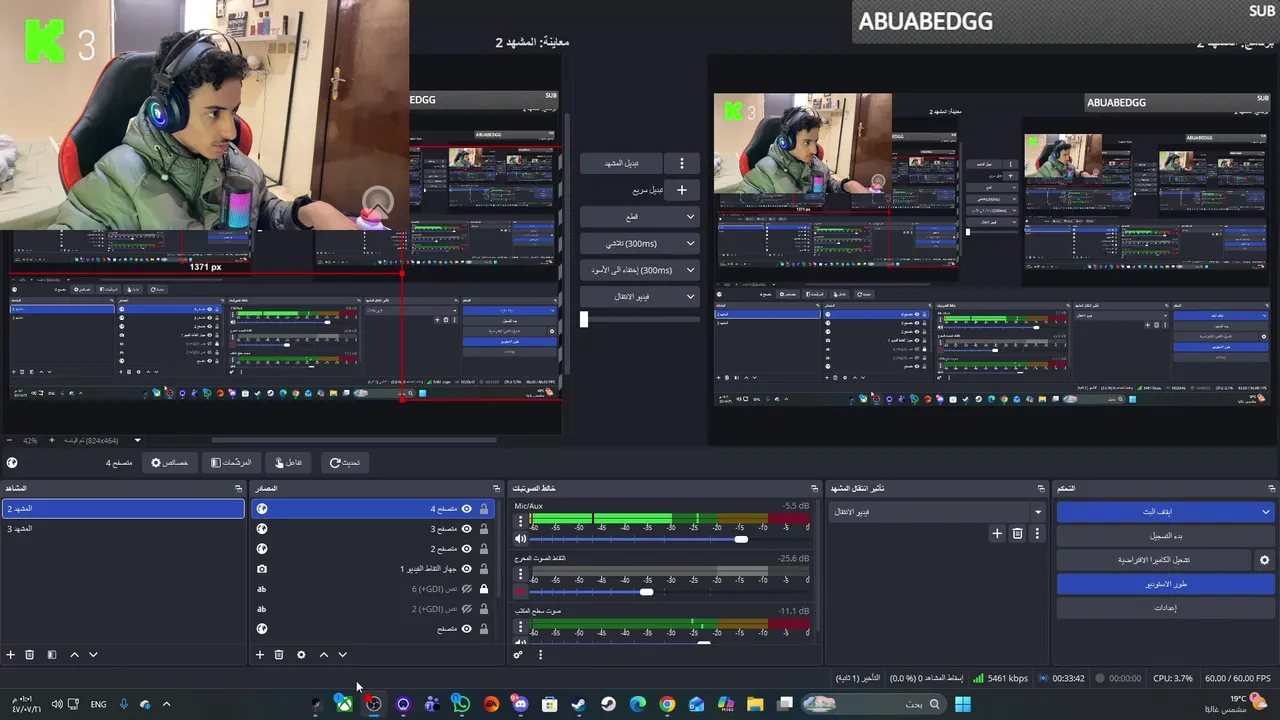Image resolution: width=1280 pixels, height=720 pixels.
Task: Open audio mixer three-dot menu at bottom
Action: point(540,655)
